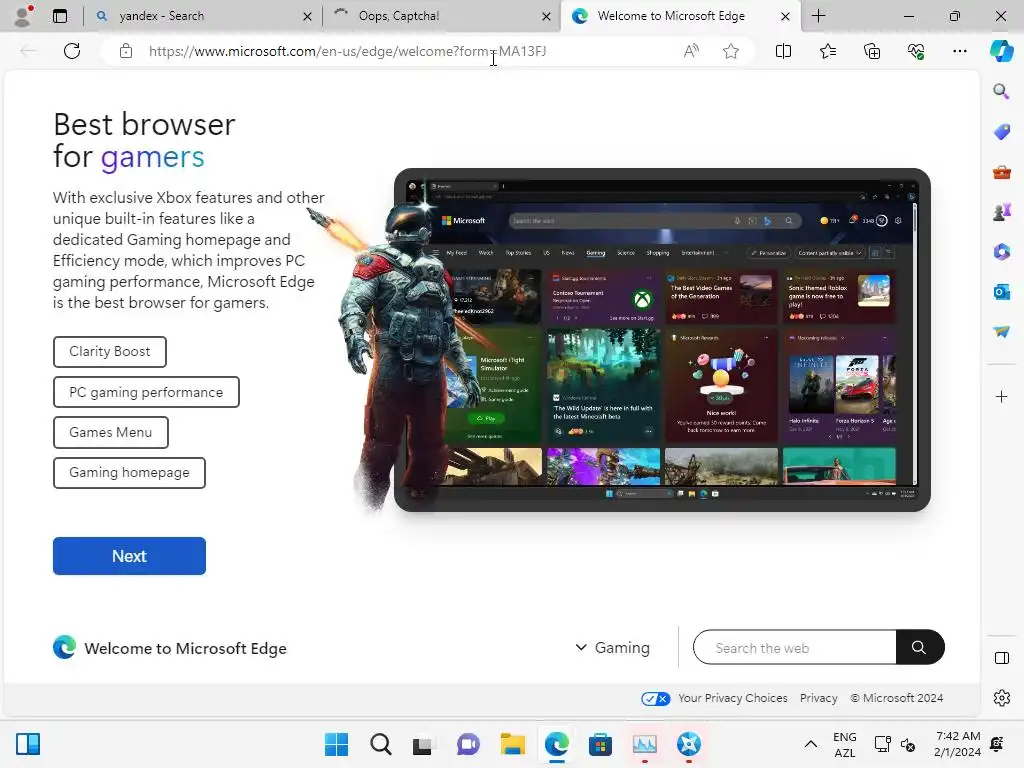View site information lock icon
The image size is (1024, 768).
click(x=126, y=51)
